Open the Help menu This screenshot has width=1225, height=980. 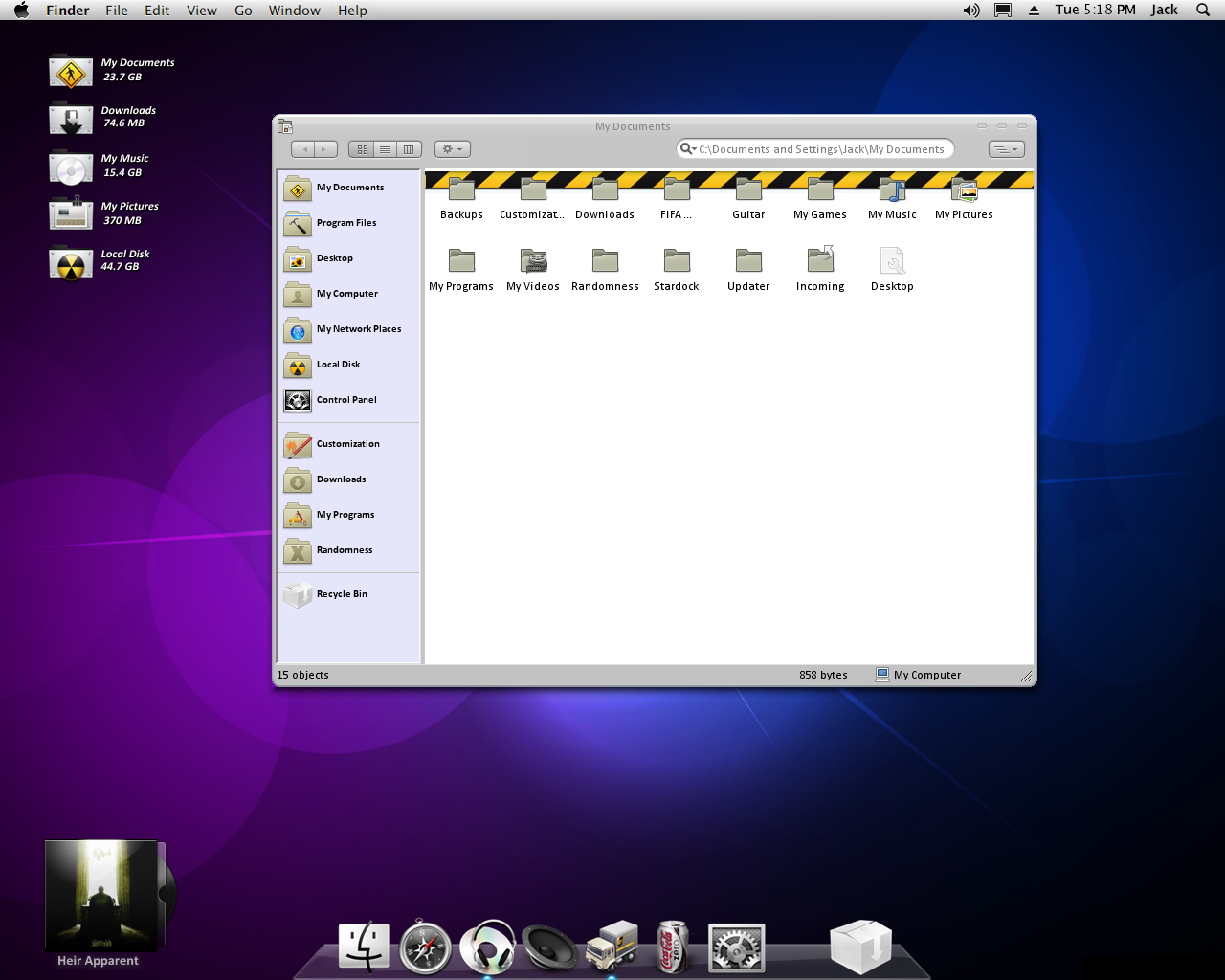point(352,10)
